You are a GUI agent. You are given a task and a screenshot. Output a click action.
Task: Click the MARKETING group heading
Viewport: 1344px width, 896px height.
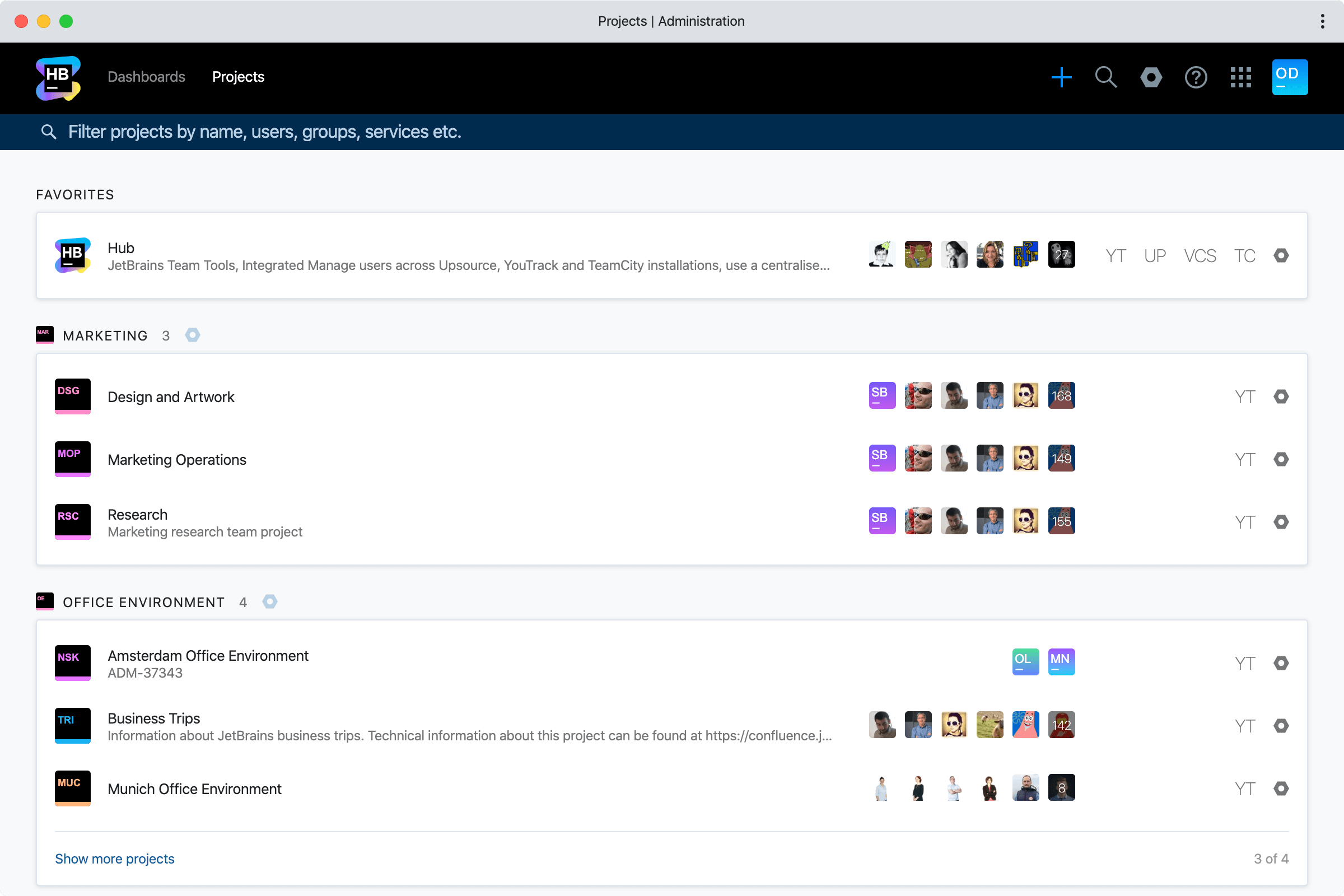[105, 336]
